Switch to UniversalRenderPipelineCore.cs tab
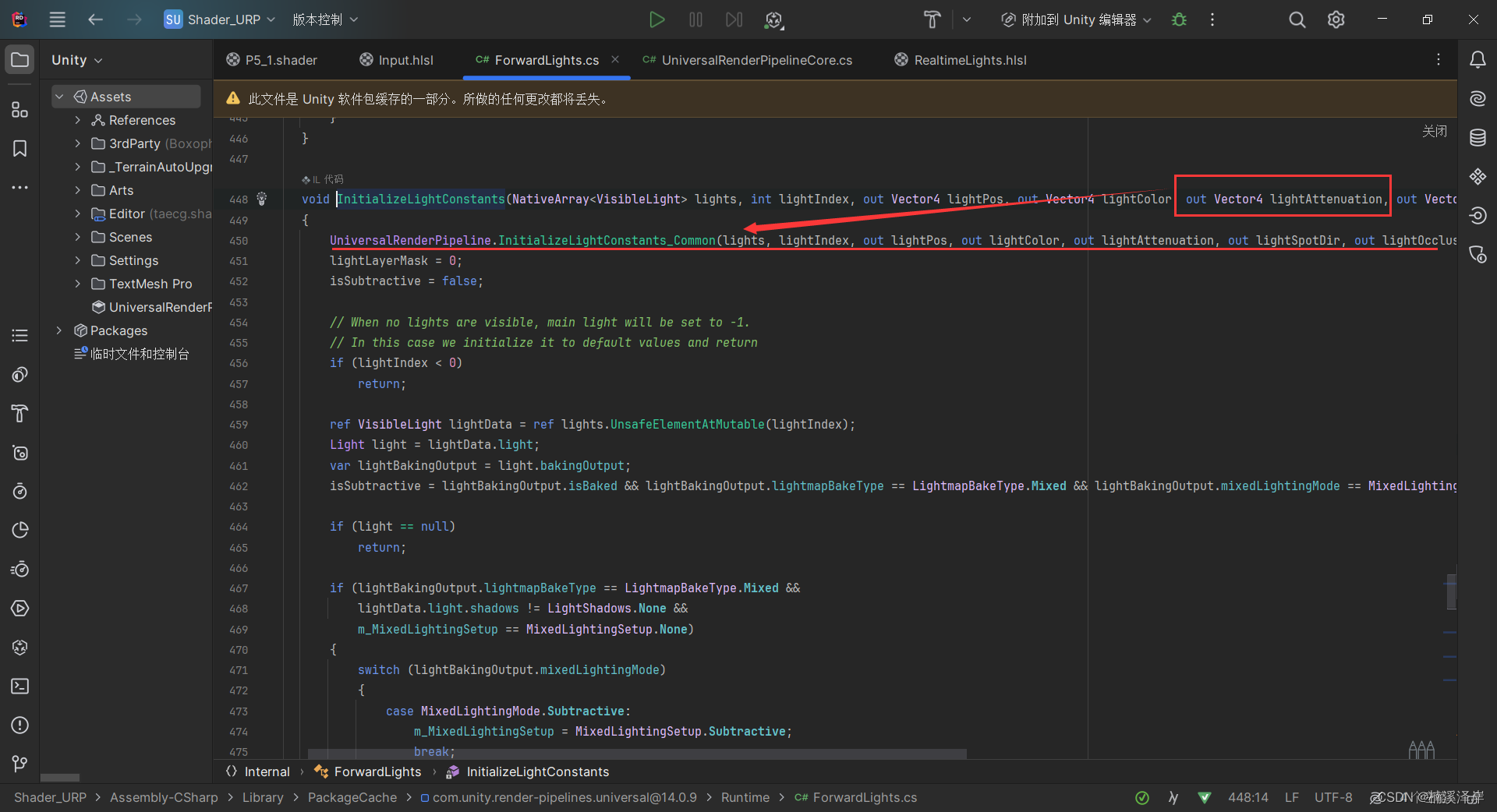 click(747, 60)
